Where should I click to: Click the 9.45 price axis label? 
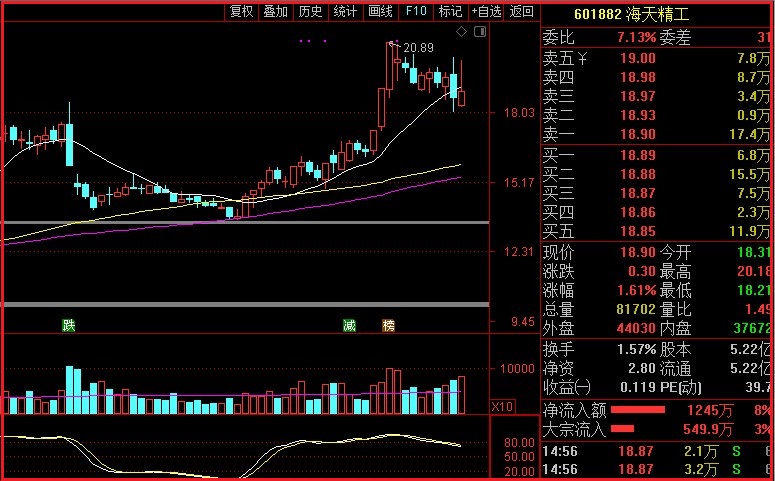click(522, 322)
